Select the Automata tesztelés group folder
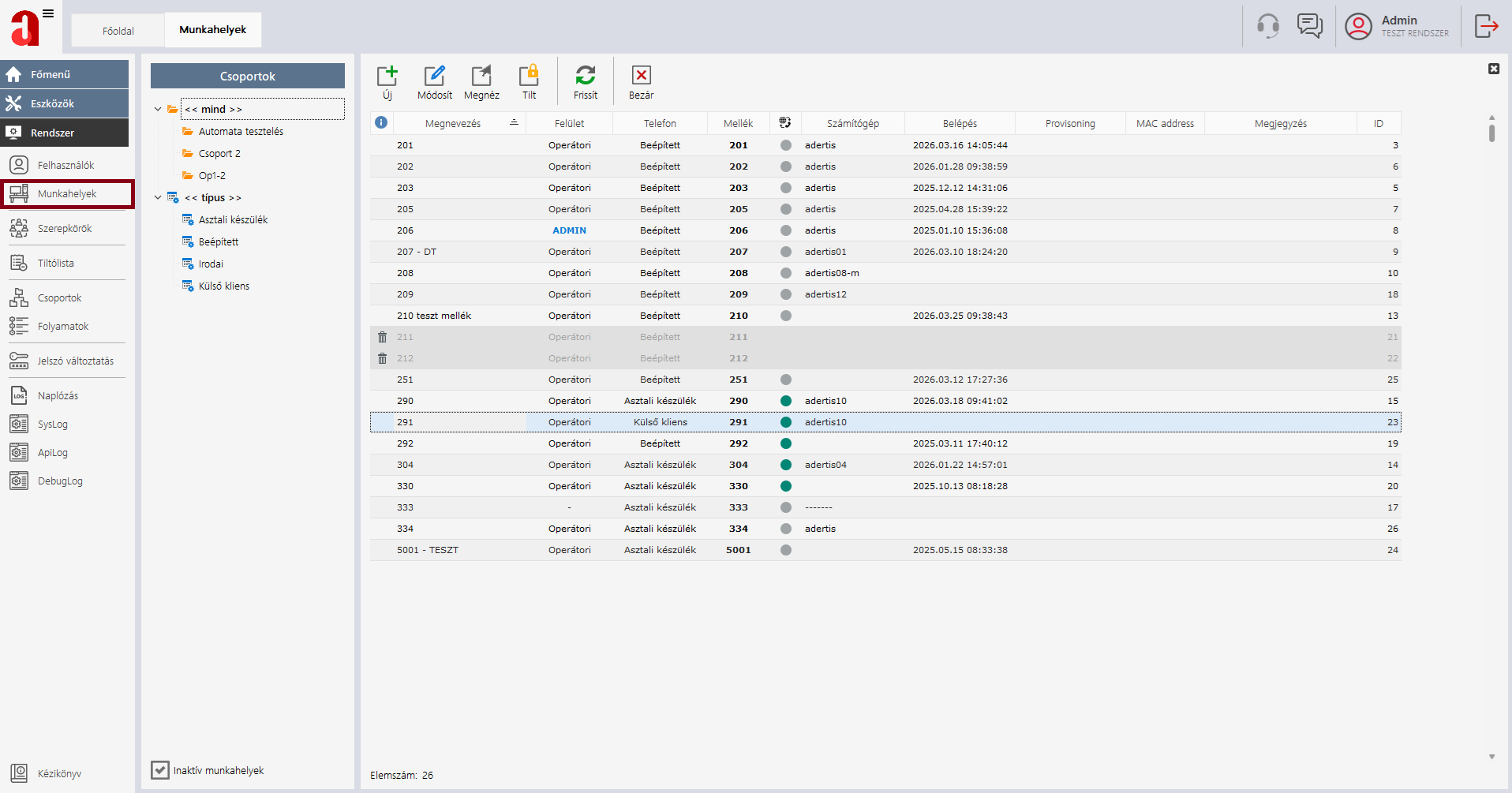 241,131
